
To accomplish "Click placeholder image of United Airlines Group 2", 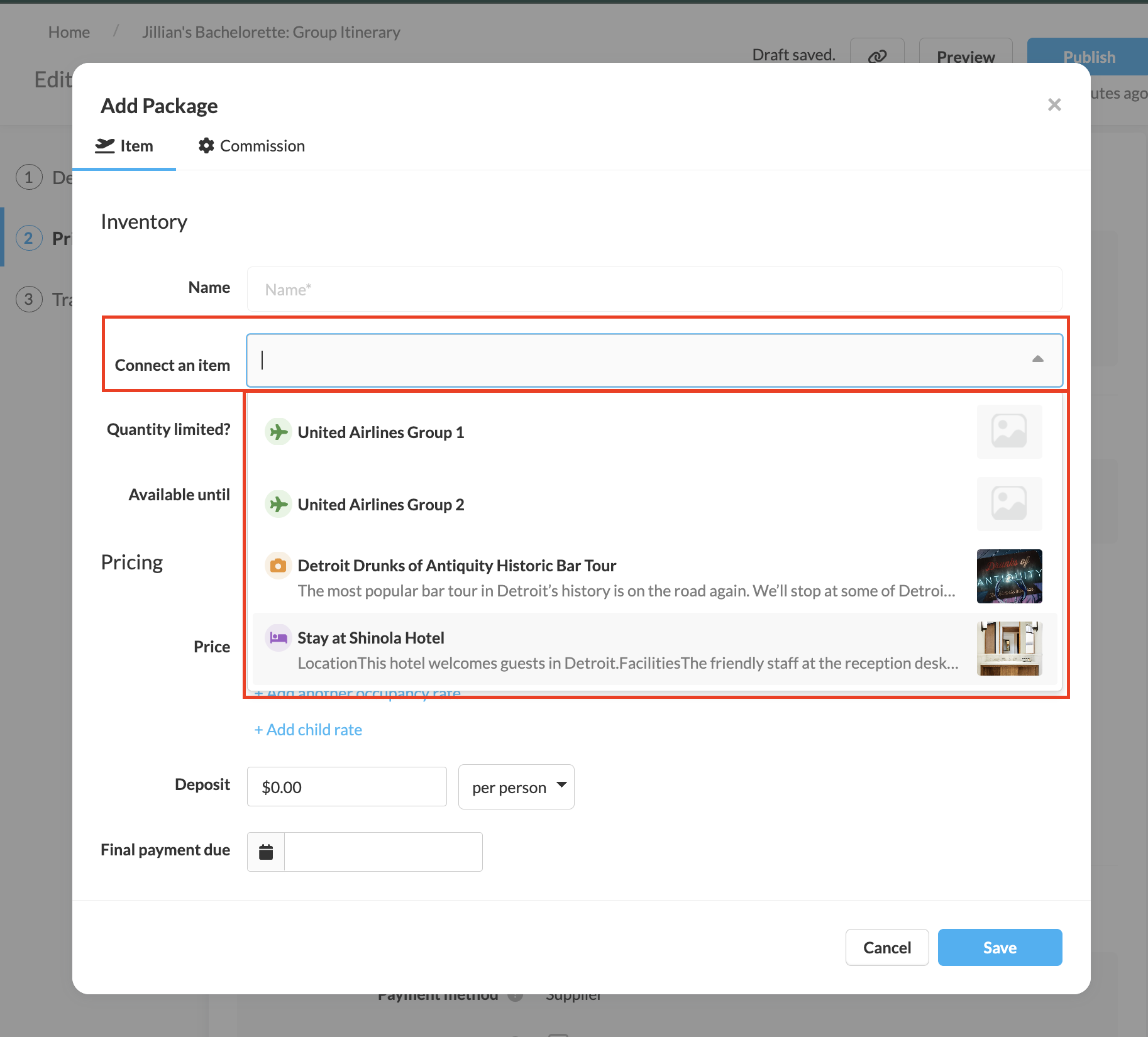I will pos(1009,503).
